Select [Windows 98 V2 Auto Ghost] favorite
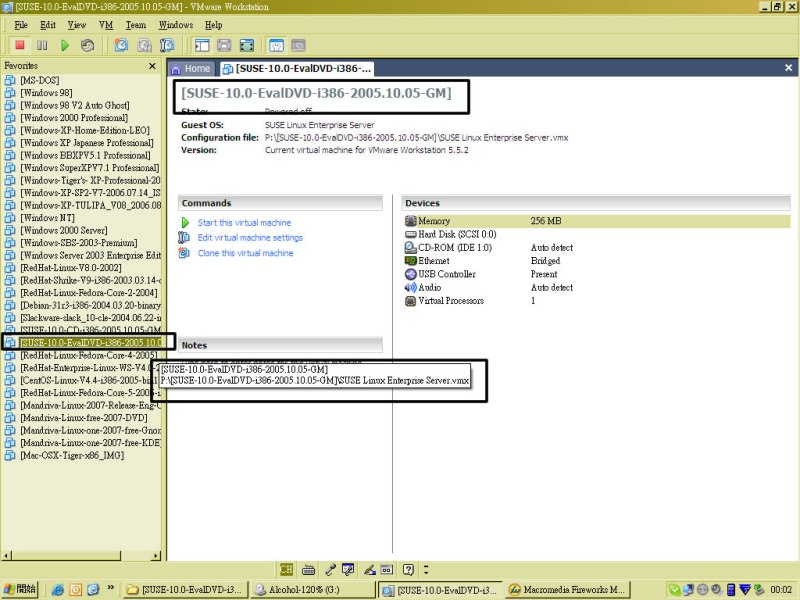The width and height of the screenshot is (800, 600). [x=74, y=105]
